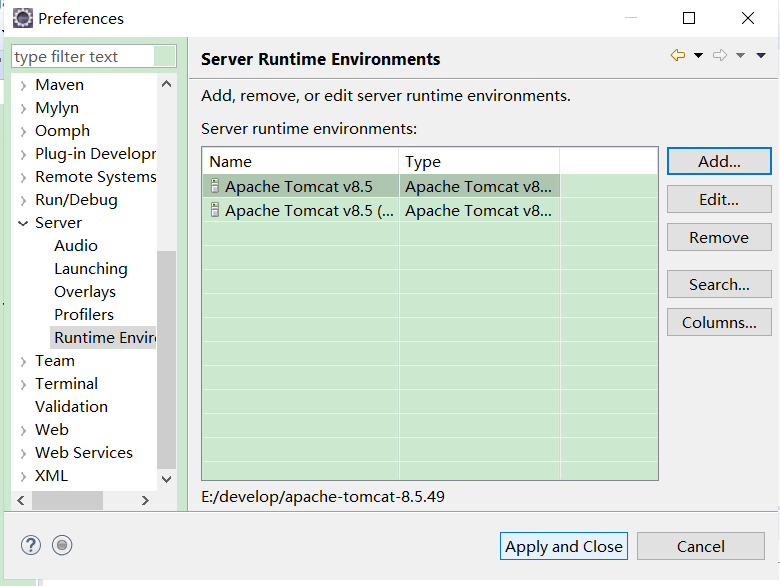The height and width of the screenshot is (586, 780).
Task: Click the Help question mark icon
Action: click(31, 545)
